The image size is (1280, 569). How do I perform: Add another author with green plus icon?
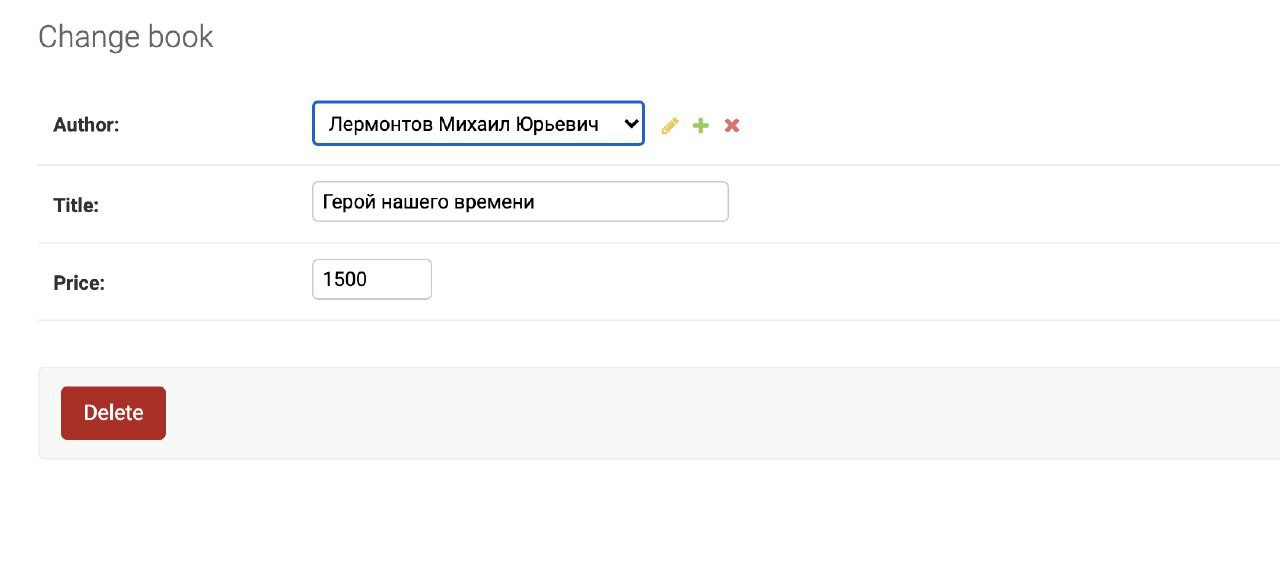coord(701,125)
